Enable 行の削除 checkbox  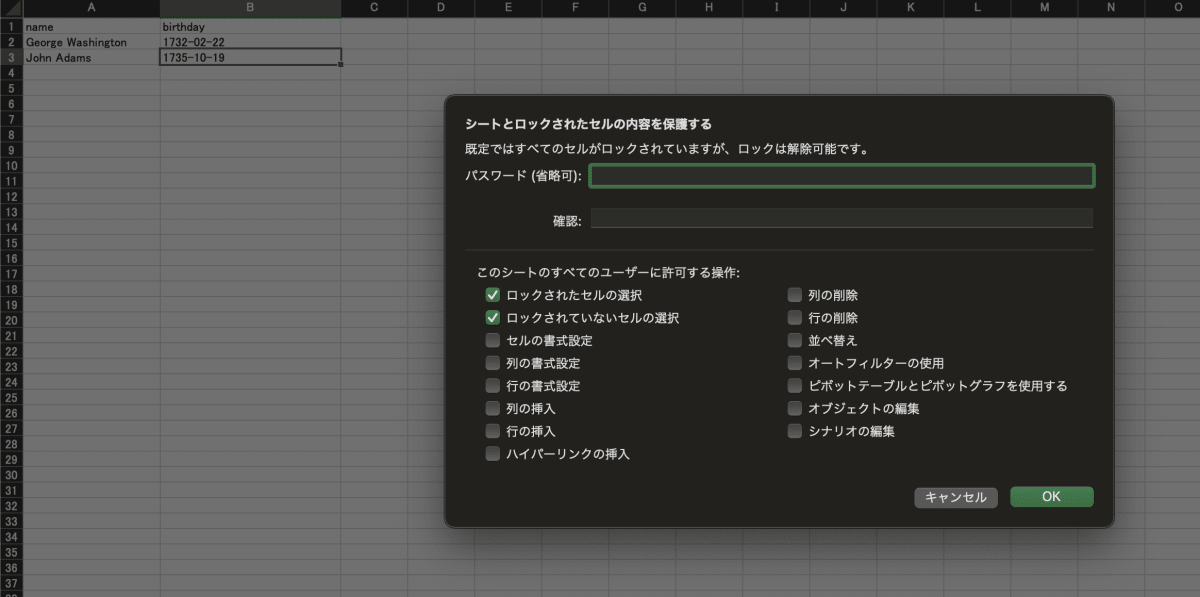point(794,318)
